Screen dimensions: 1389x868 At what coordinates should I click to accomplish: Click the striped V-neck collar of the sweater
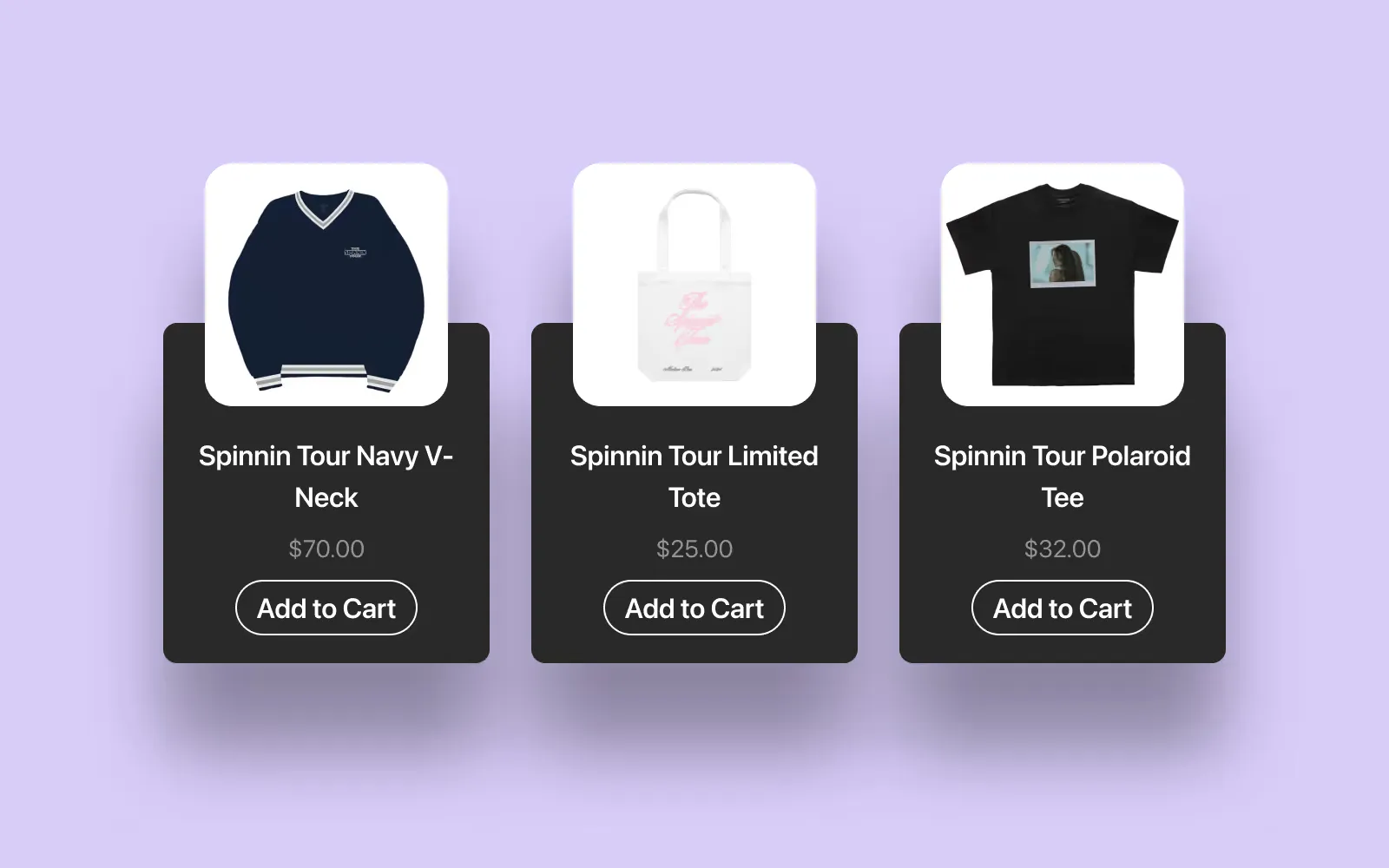[x=325, y=208]
